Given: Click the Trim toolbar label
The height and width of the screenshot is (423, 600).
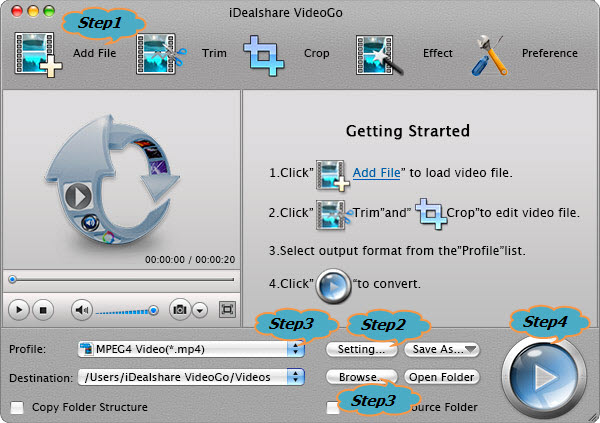Looking at the screenshot, I should point(214,53).
